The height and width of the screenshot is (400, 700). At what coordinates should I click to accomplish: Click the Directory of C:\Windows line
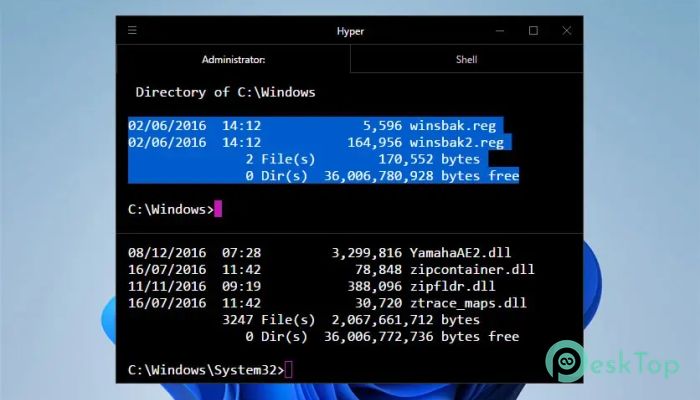(x=225, y=92)
